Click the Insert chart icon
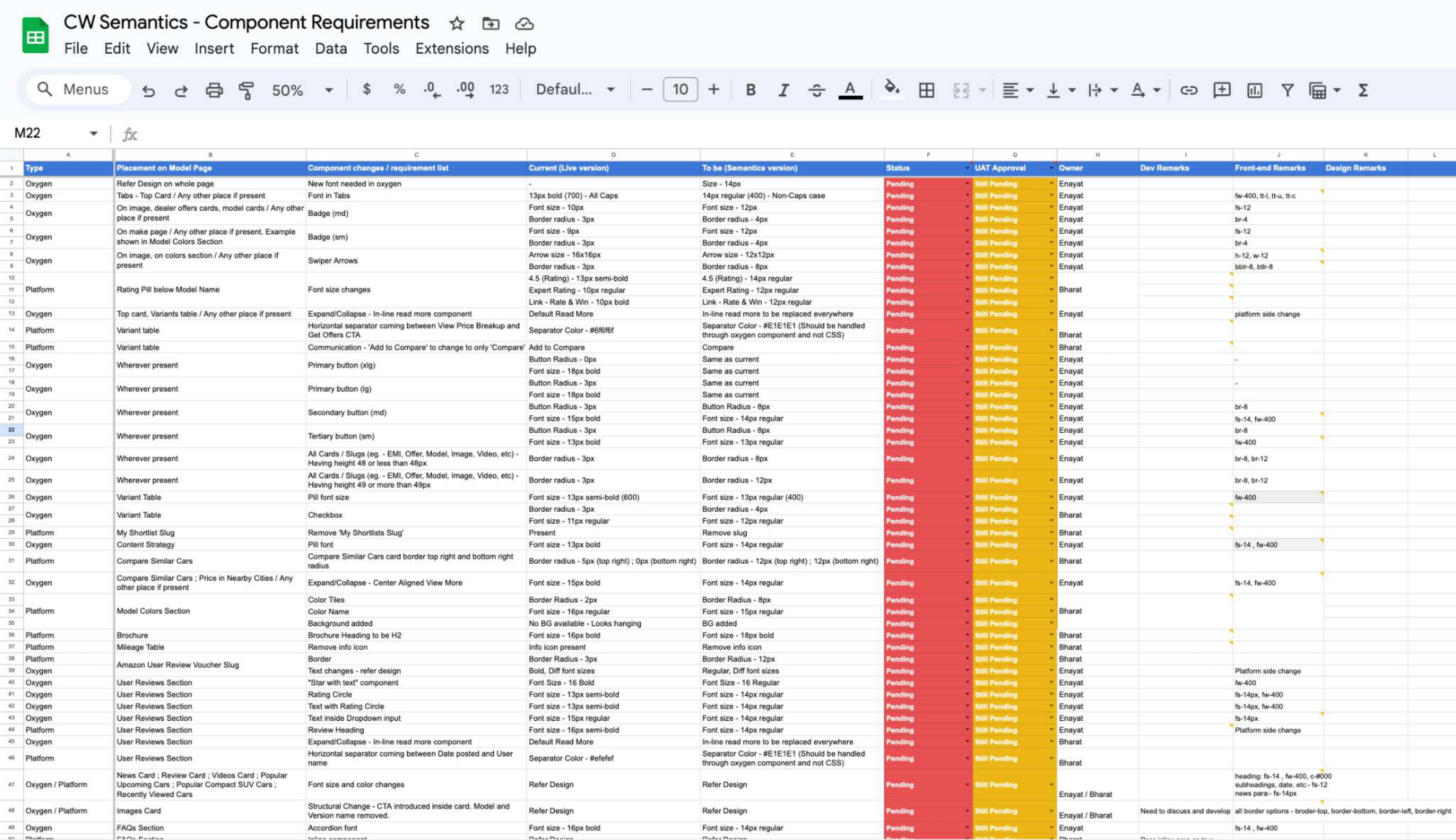The image size is (1456, 840). coord(1255,90)
